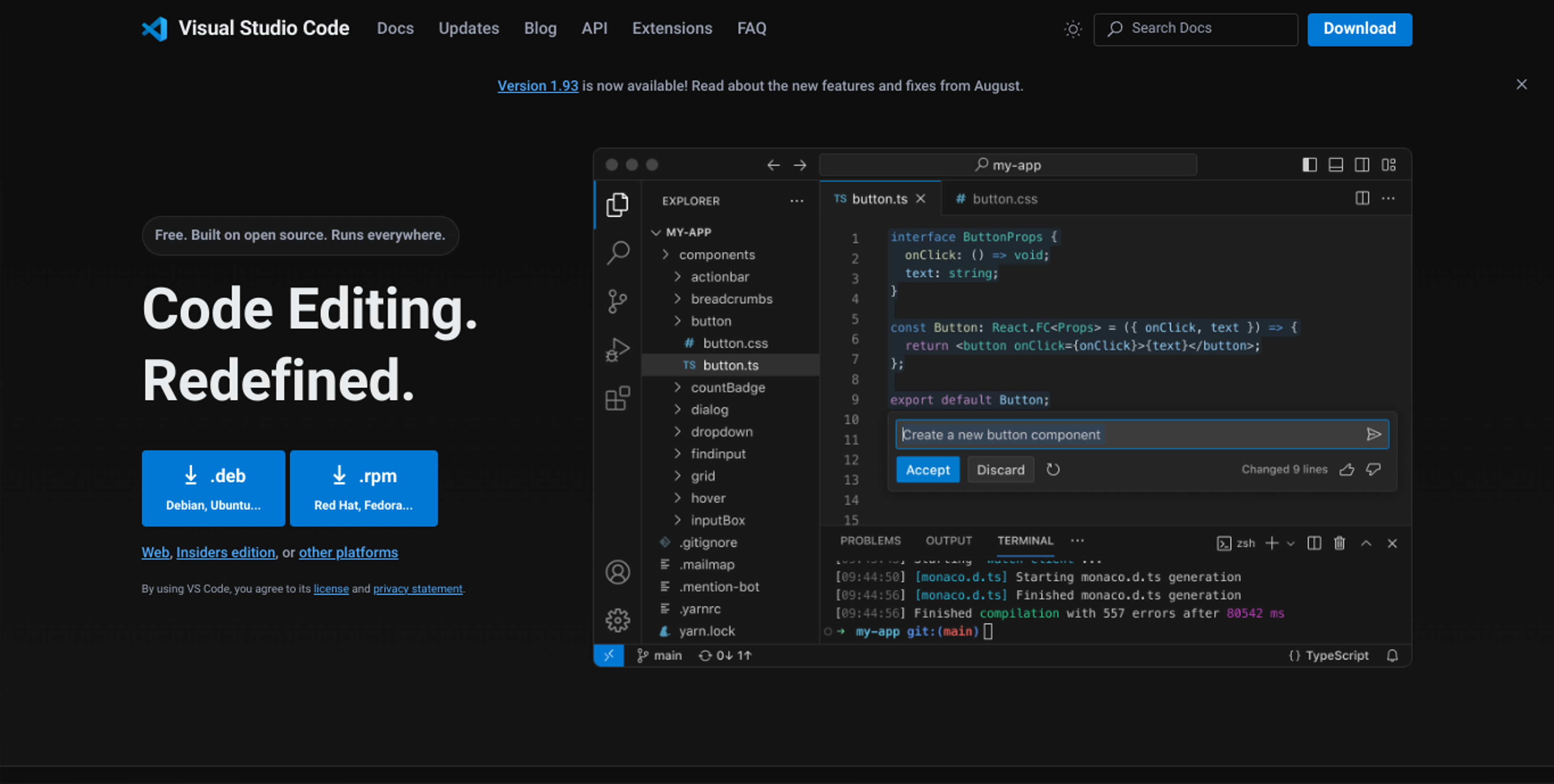Switch to the button.css editor tab
1554x784 pixels.
coord(997,198)
